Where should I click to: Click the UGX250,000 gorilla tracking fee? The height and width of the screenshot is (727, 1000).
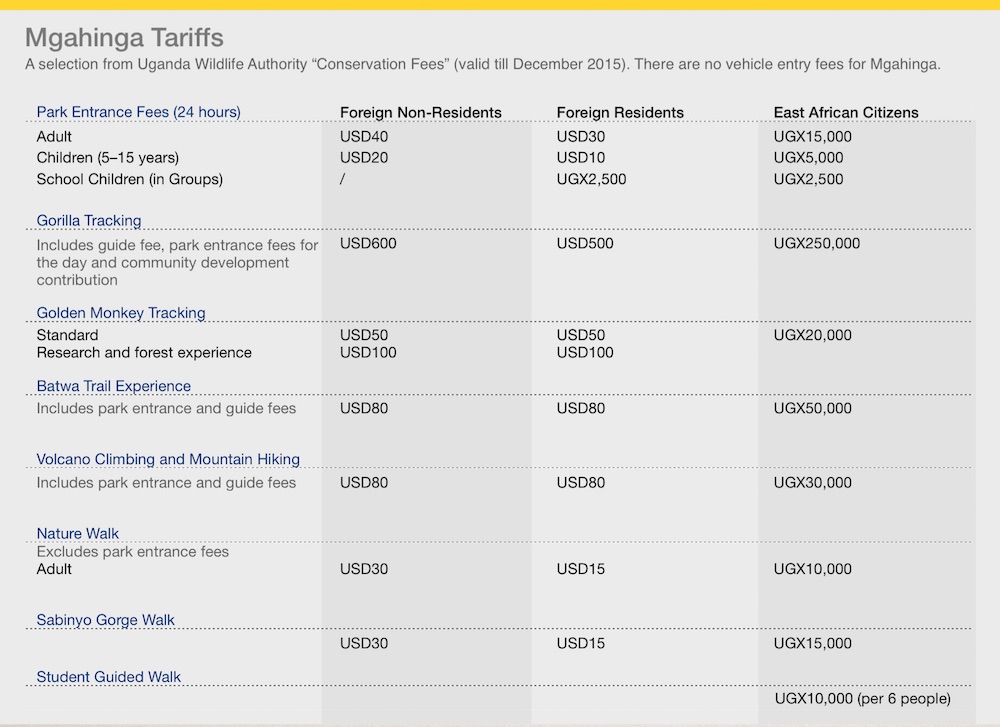click(816, 243)
